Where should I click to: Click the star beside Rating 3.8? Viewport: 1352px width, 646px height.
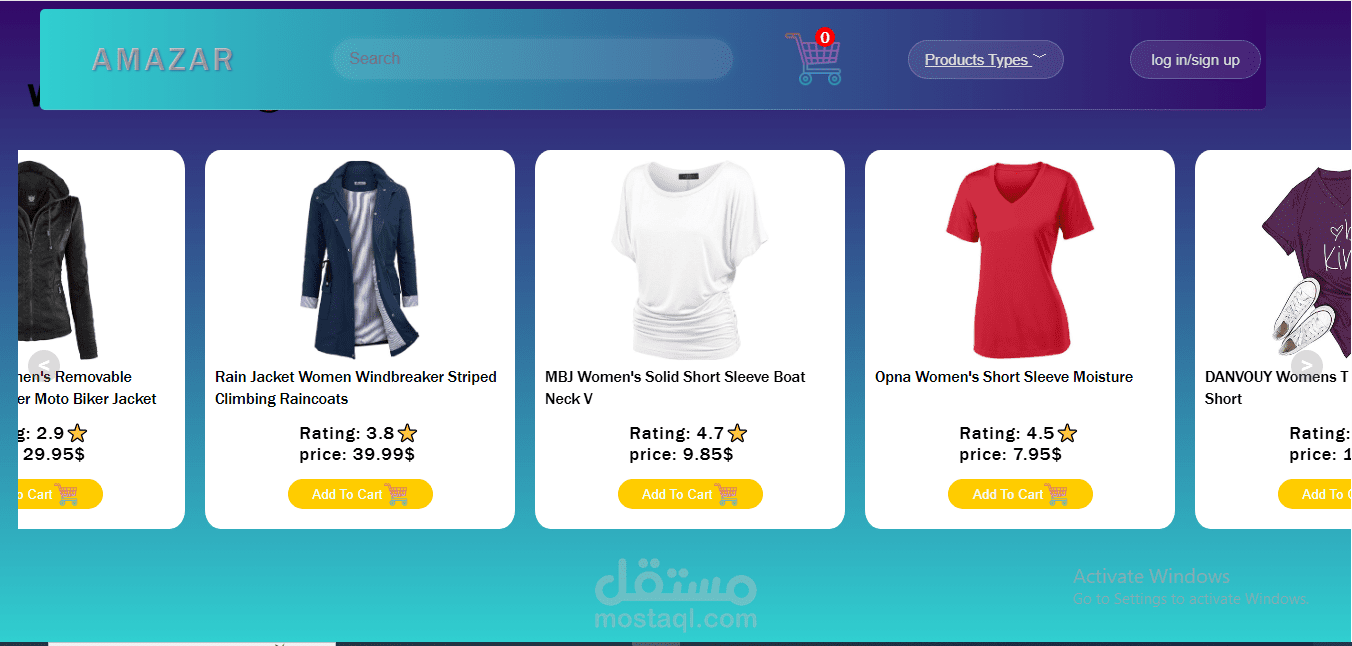coord(407,433)
